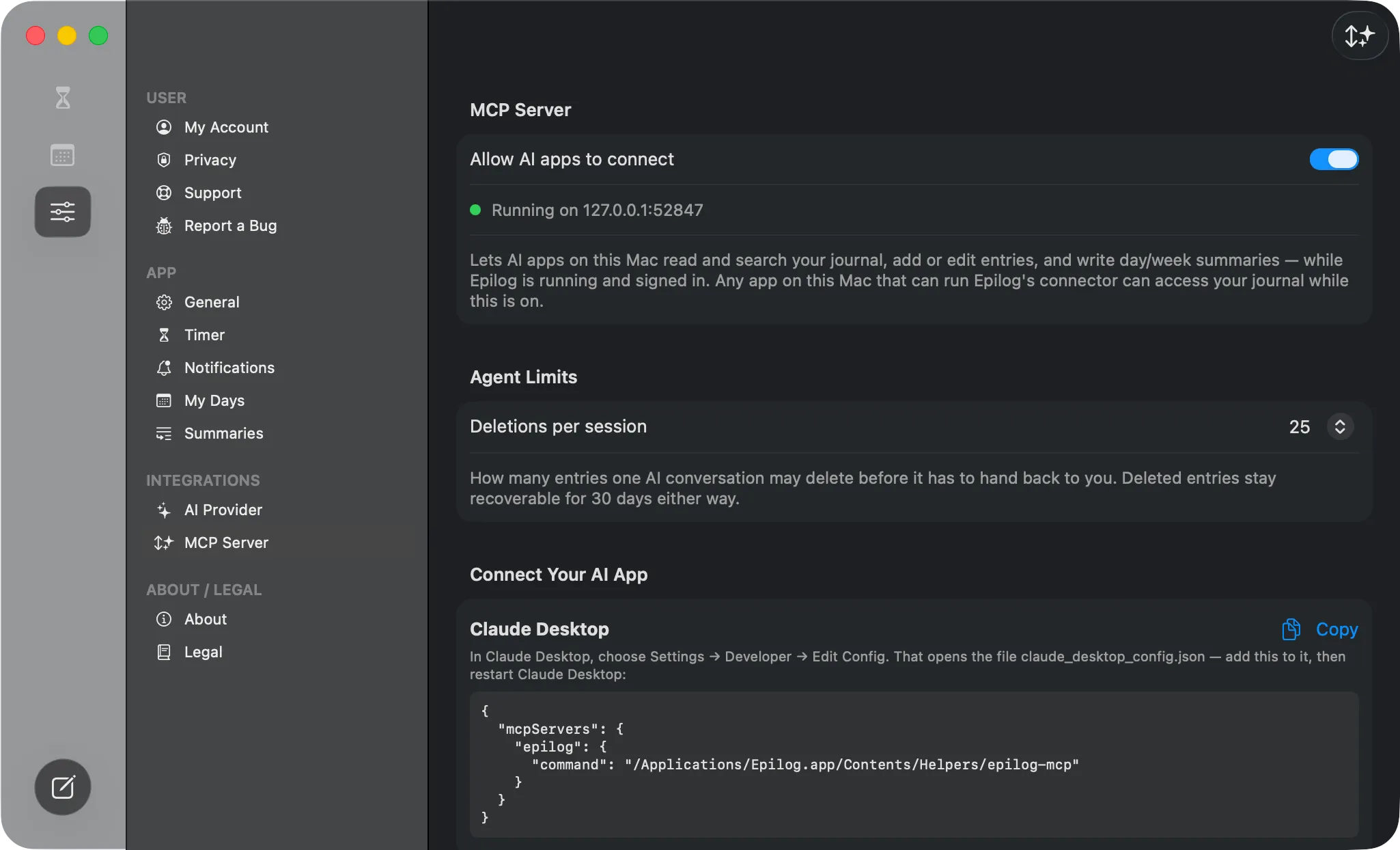Click the green running status dot
The image size is (1400, 850).
[476, 210]
